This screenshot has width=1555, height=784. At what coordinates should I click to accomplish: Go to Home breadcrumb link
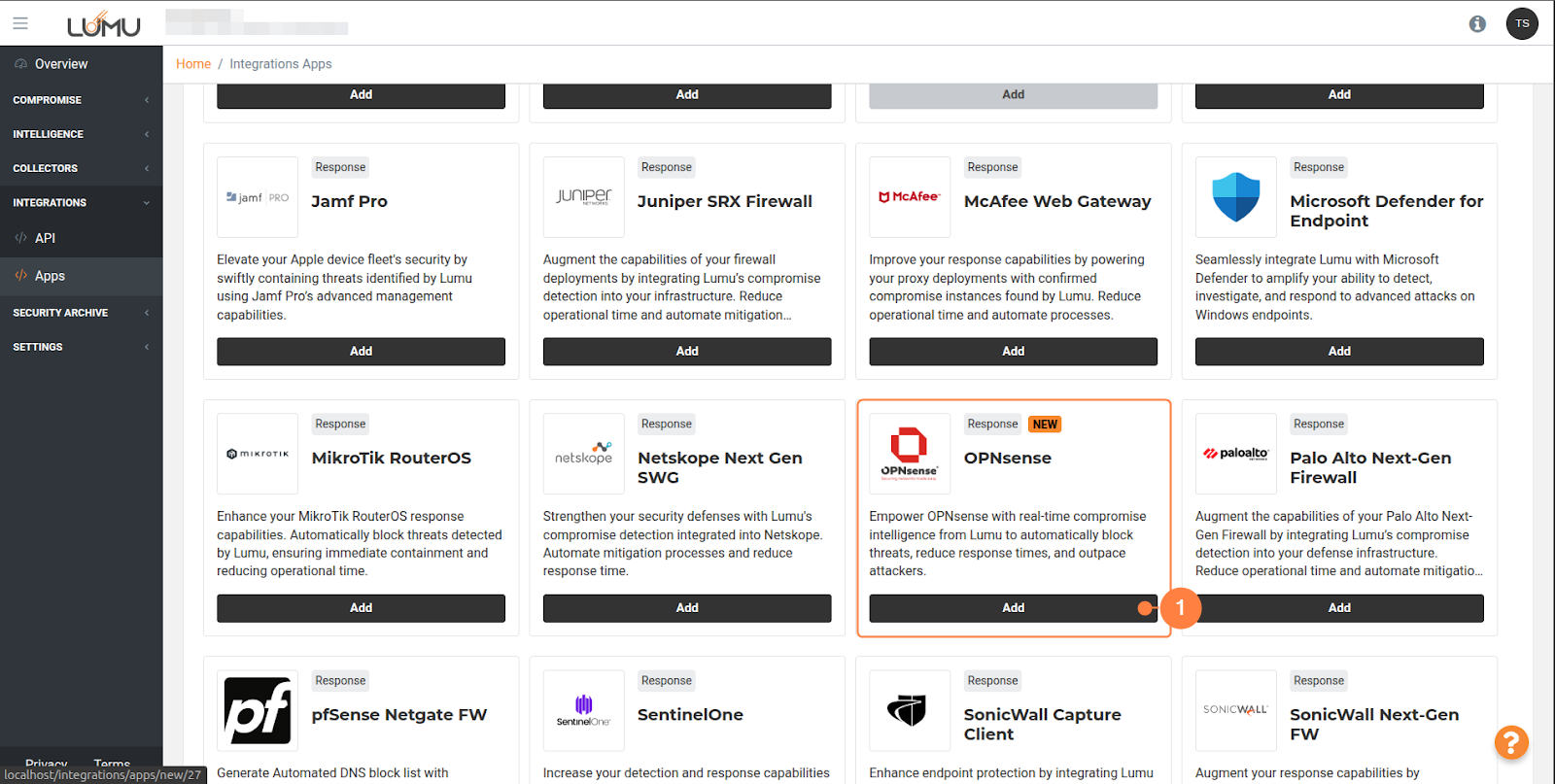(x=193, y=64)
